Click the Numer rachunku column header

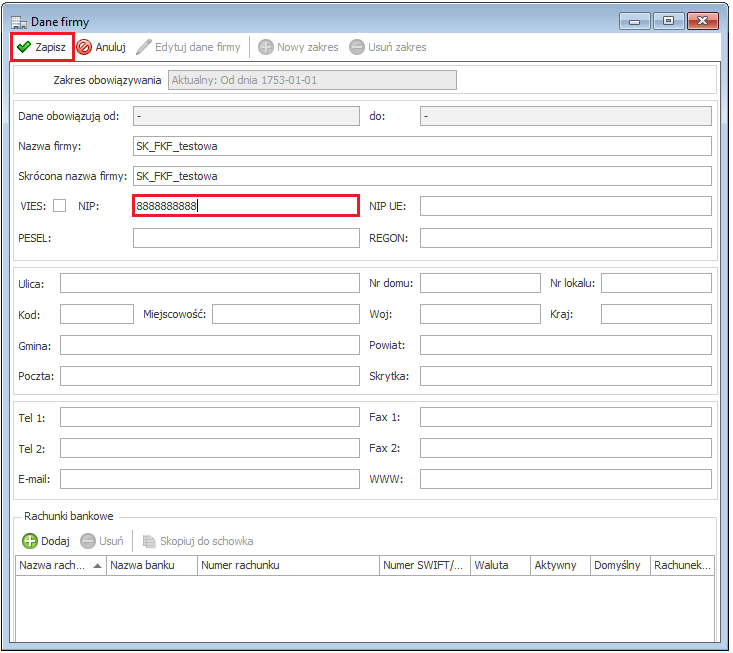click(x=288, y=566)
